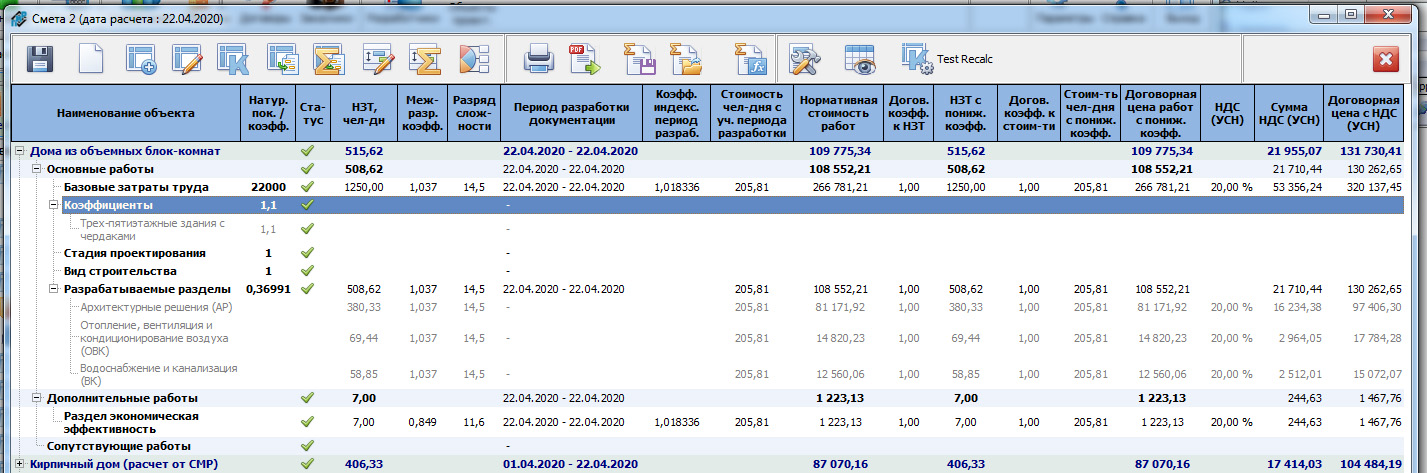Click the 0,849 coefficient cell

tap(422, 422)
